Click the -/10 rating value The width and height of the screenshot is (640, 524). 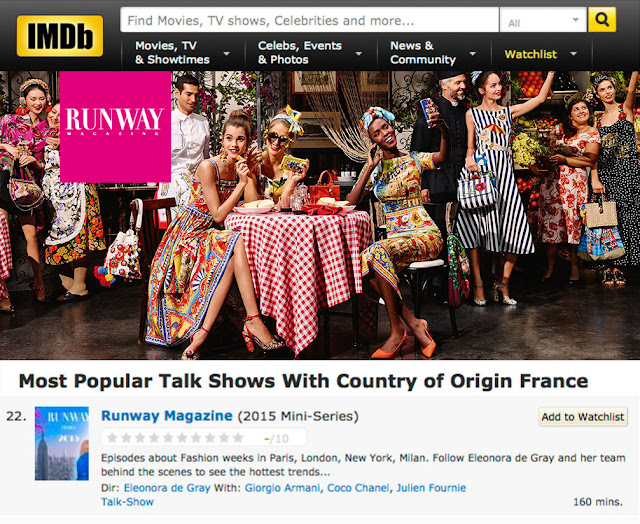click(276, 439)
